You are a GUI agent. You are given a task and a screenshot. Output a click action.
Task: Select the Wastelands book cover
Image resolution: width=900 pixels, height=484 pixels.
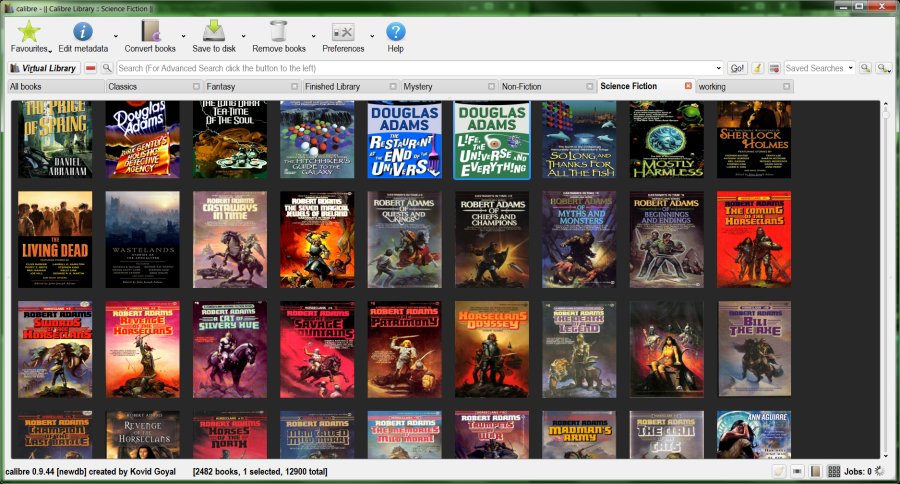pyautogui.click(x=143, y=239)
